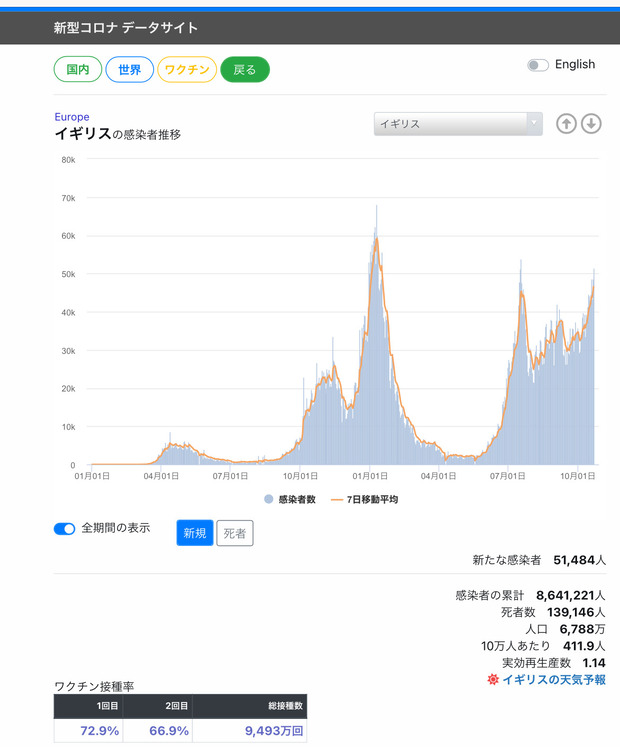
Task: Click the up arrow circle icon
Action: coord(566,124)
